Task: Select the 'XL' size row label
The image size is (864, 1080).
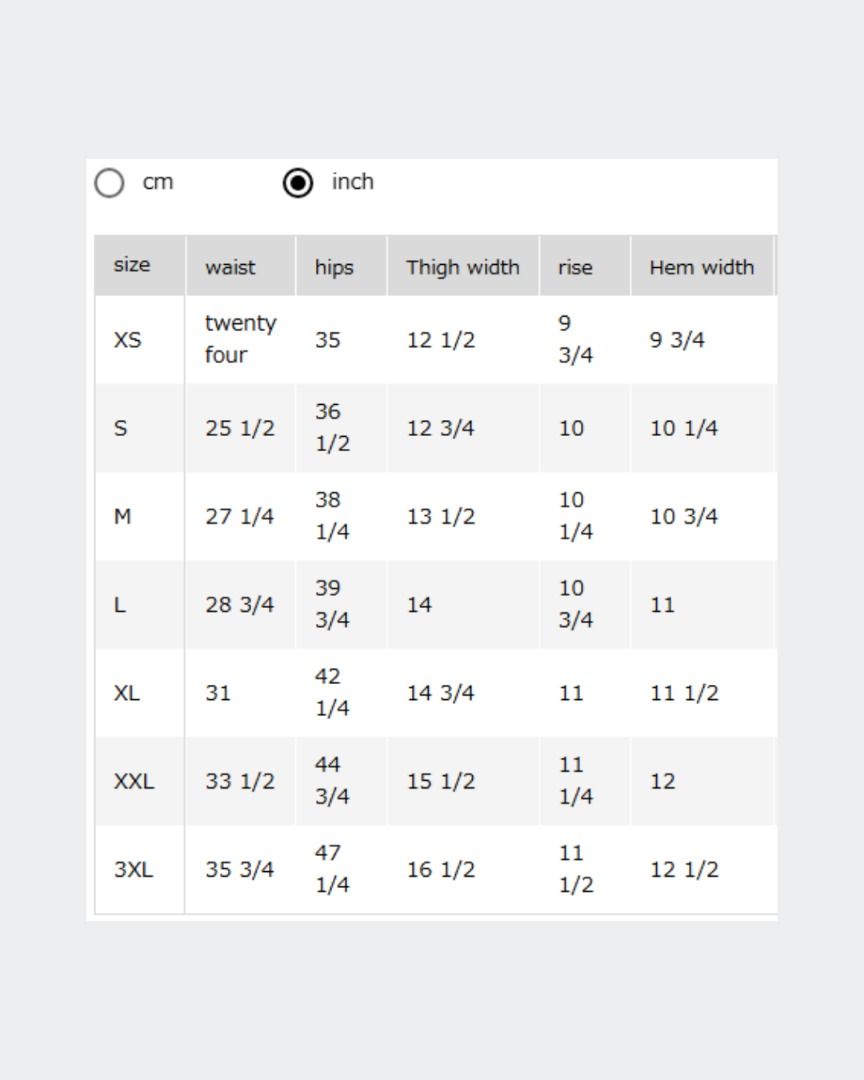Action: point(127,693)
